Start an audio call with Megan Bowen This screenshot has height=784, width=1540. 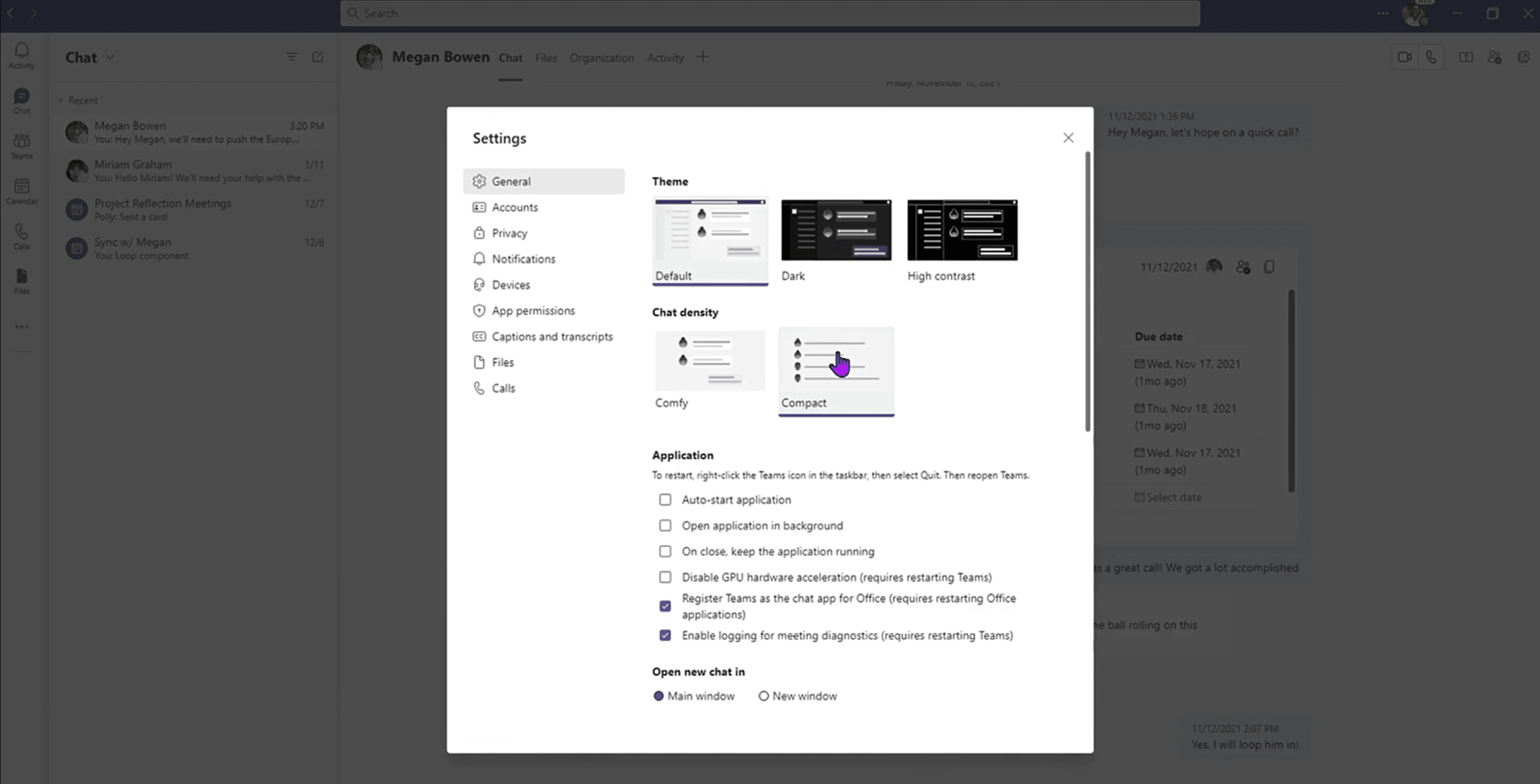click(1431, 57)
